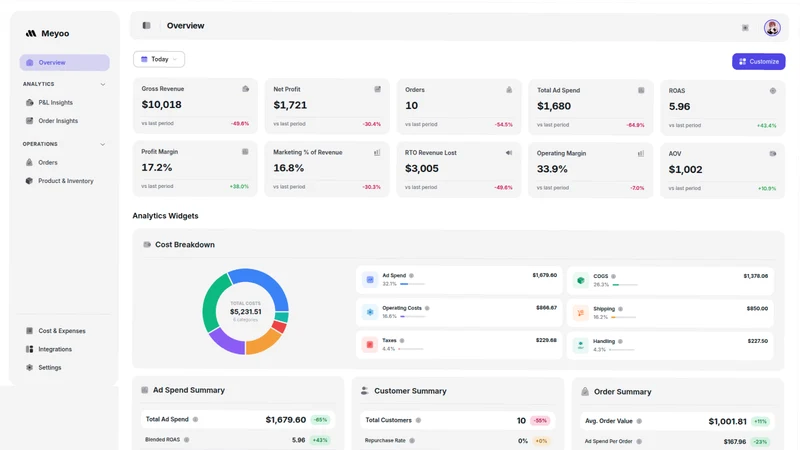This screenshot has height=450, width=800.
Task: Click the Net Profit value $1,721
Action: click(x=290, y=105)
